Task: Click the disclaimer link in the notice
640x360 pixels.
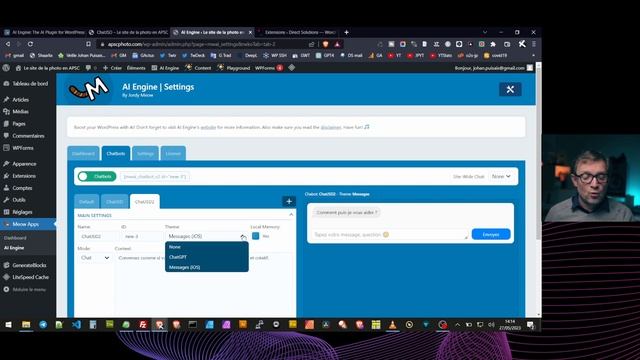Action: [331, 127]
